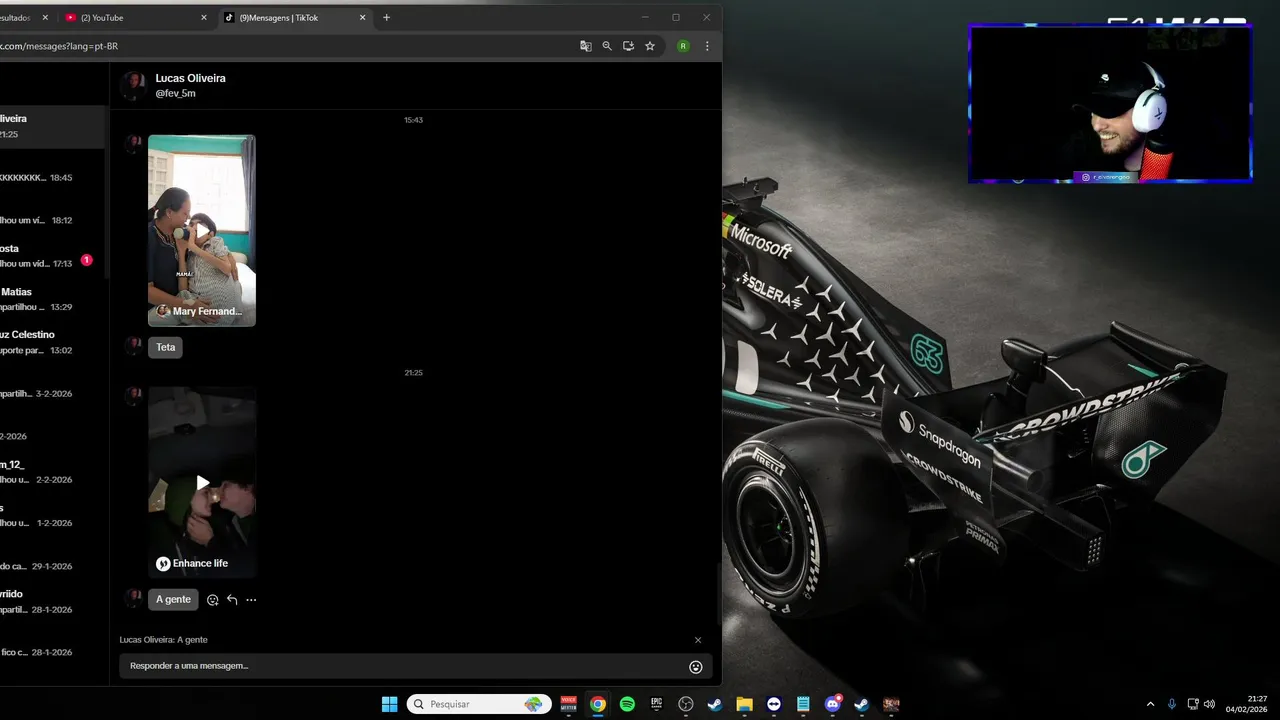Select the Mensagens | TikTok tab

pos(294,17)
